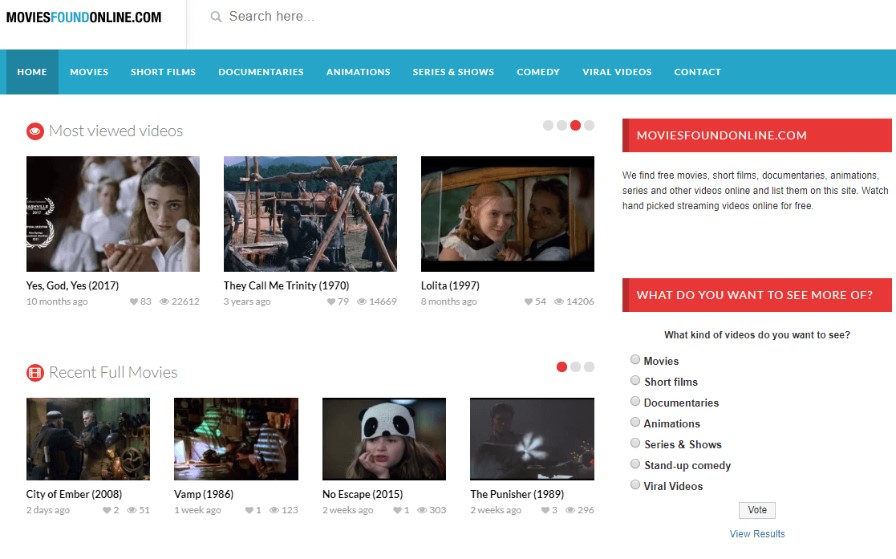Open the Contact navigation item
The width and height of the screenshot is (896, 559).
697,72
